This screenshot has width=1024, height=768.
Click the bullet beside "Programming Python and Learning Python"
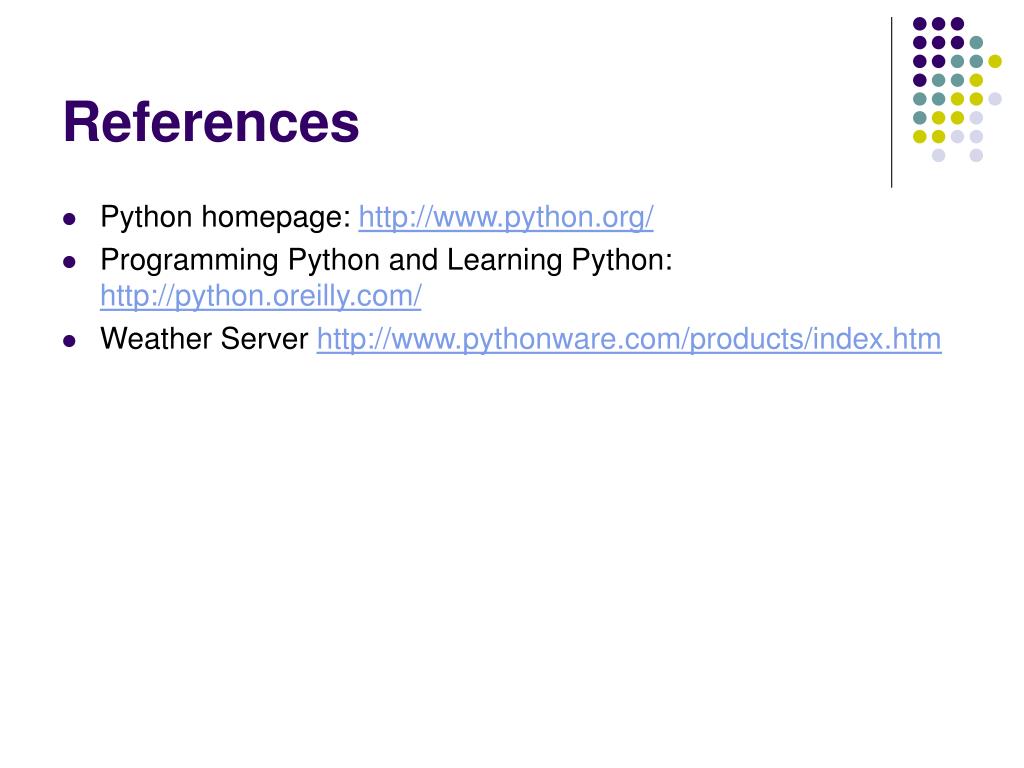[69, 262]
